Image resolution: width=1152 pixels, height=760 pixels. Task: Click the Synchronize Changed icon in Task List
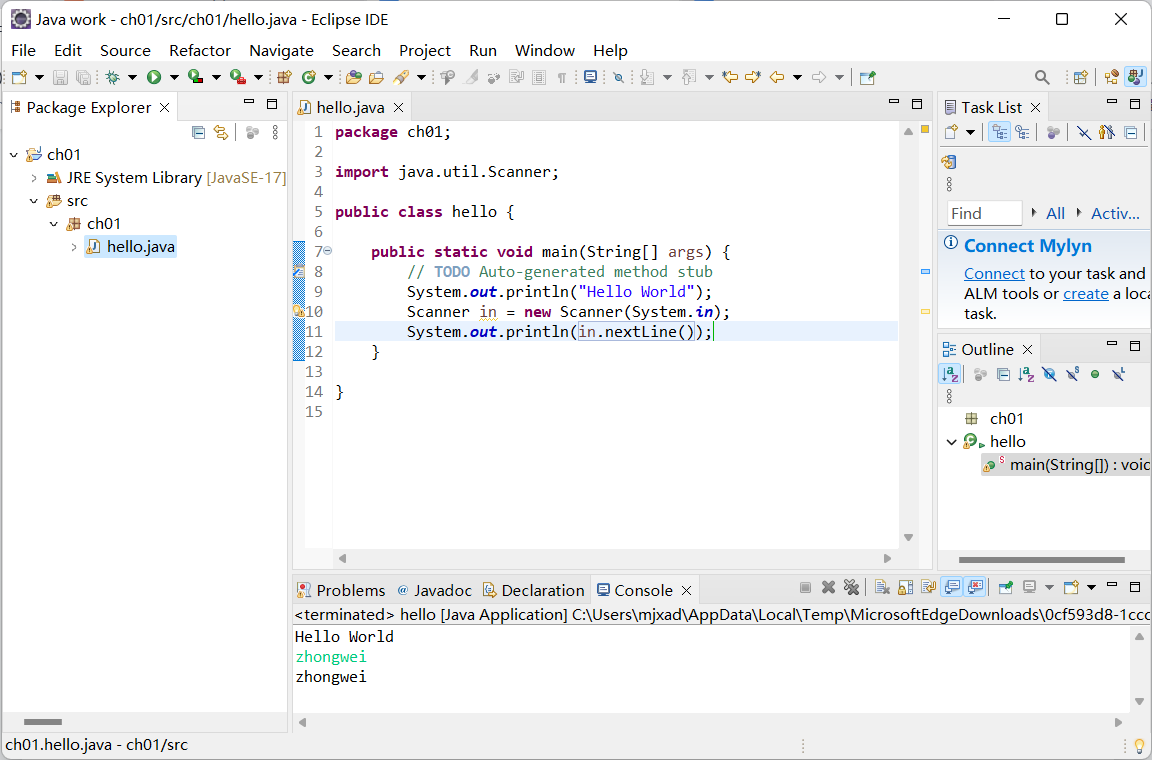[x=948, y=162]
